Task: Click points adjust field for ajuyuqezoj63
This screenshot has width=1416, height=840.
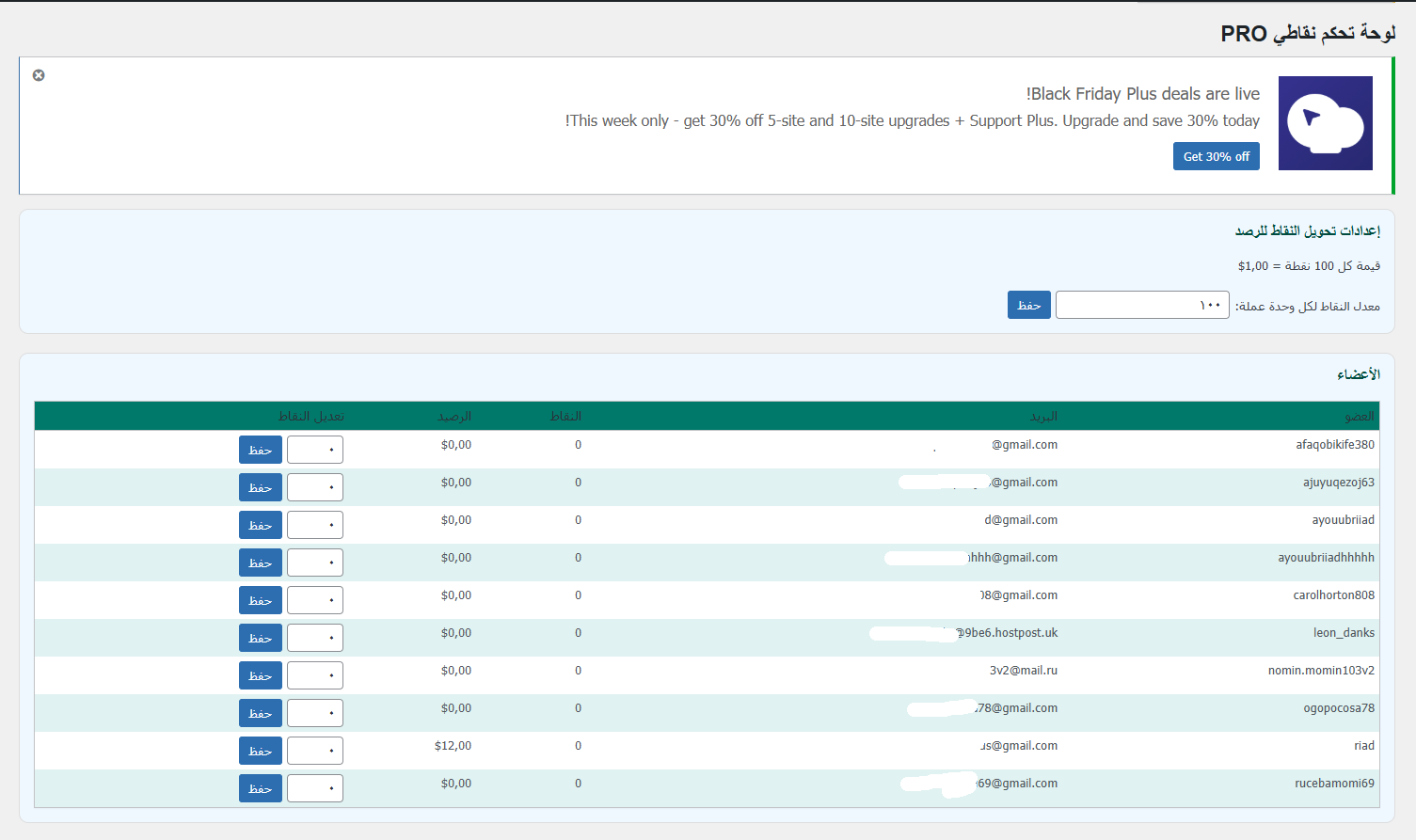Action: pyautogui.click(x=314, y=487)
